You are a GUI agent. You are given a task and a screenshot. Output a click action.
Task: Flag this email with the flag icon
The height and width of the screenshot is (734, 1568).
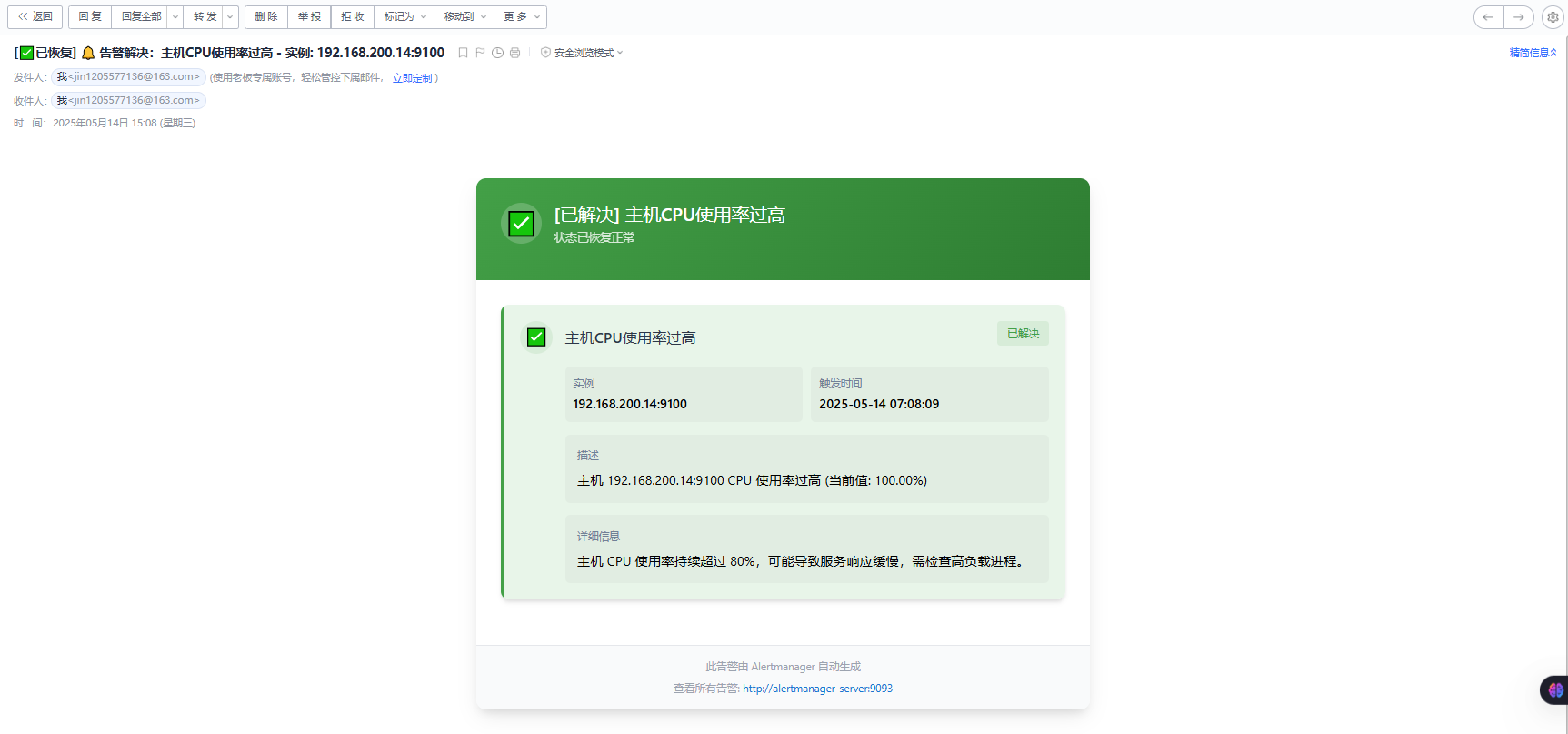pos(480,53)
